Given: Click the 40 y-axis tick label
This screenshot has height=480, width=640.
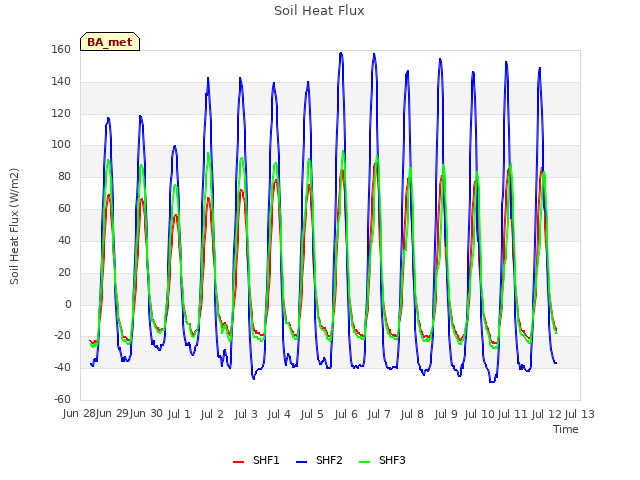Looking at the screenshot, I should tap(64, 240).
